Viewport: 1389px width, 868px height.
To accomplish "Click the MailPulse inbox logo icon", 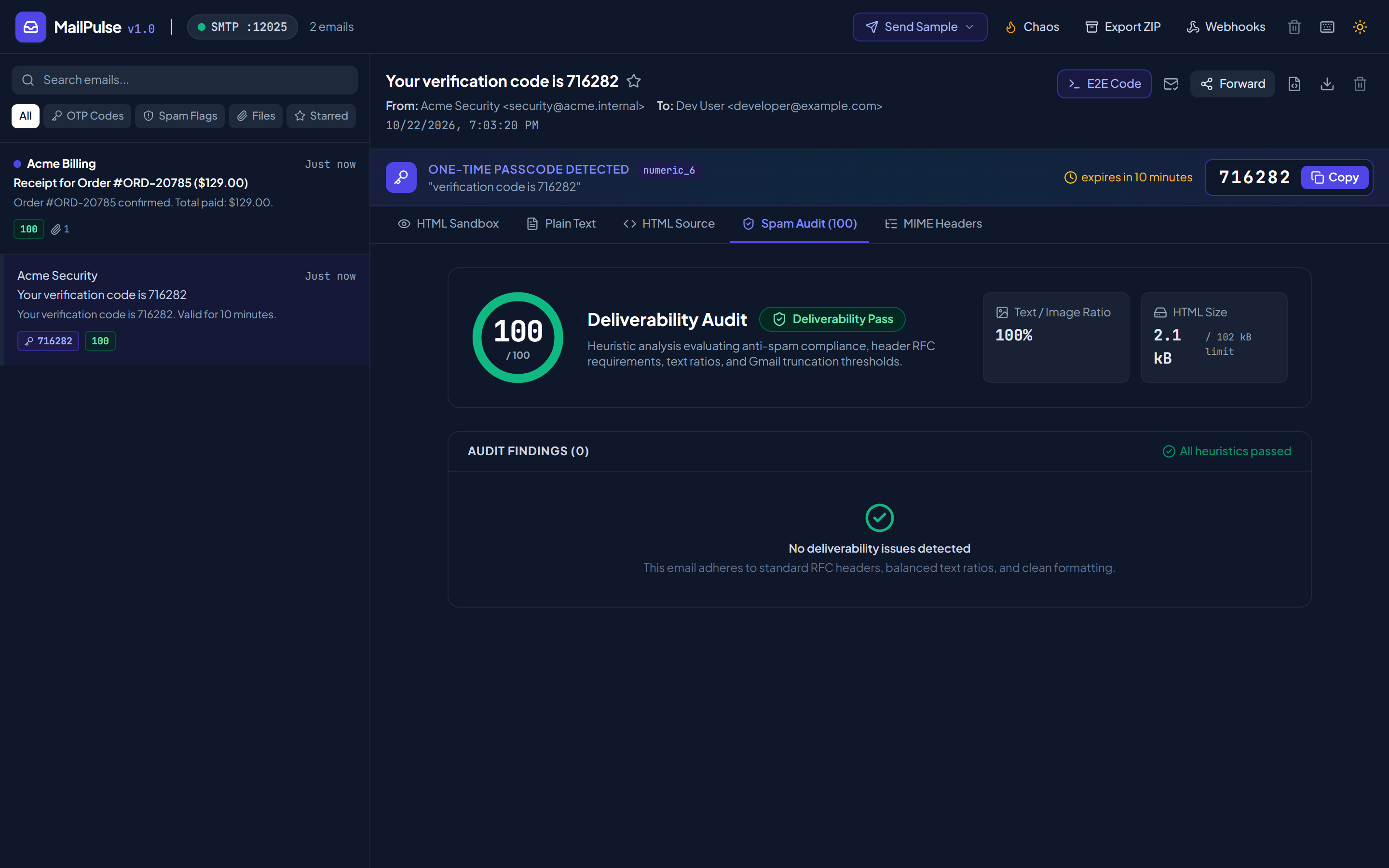I will [30, 27].
